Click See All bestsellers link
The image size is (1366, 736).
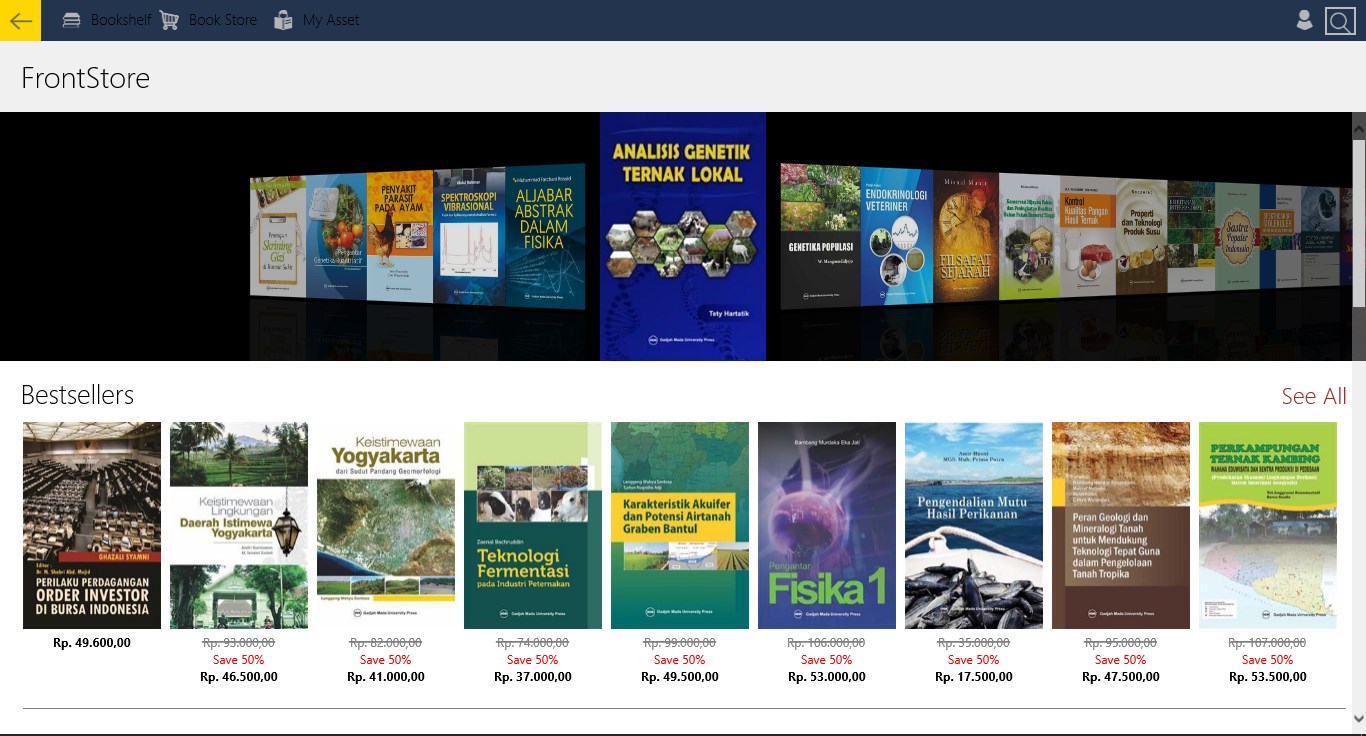[1314, 396]
